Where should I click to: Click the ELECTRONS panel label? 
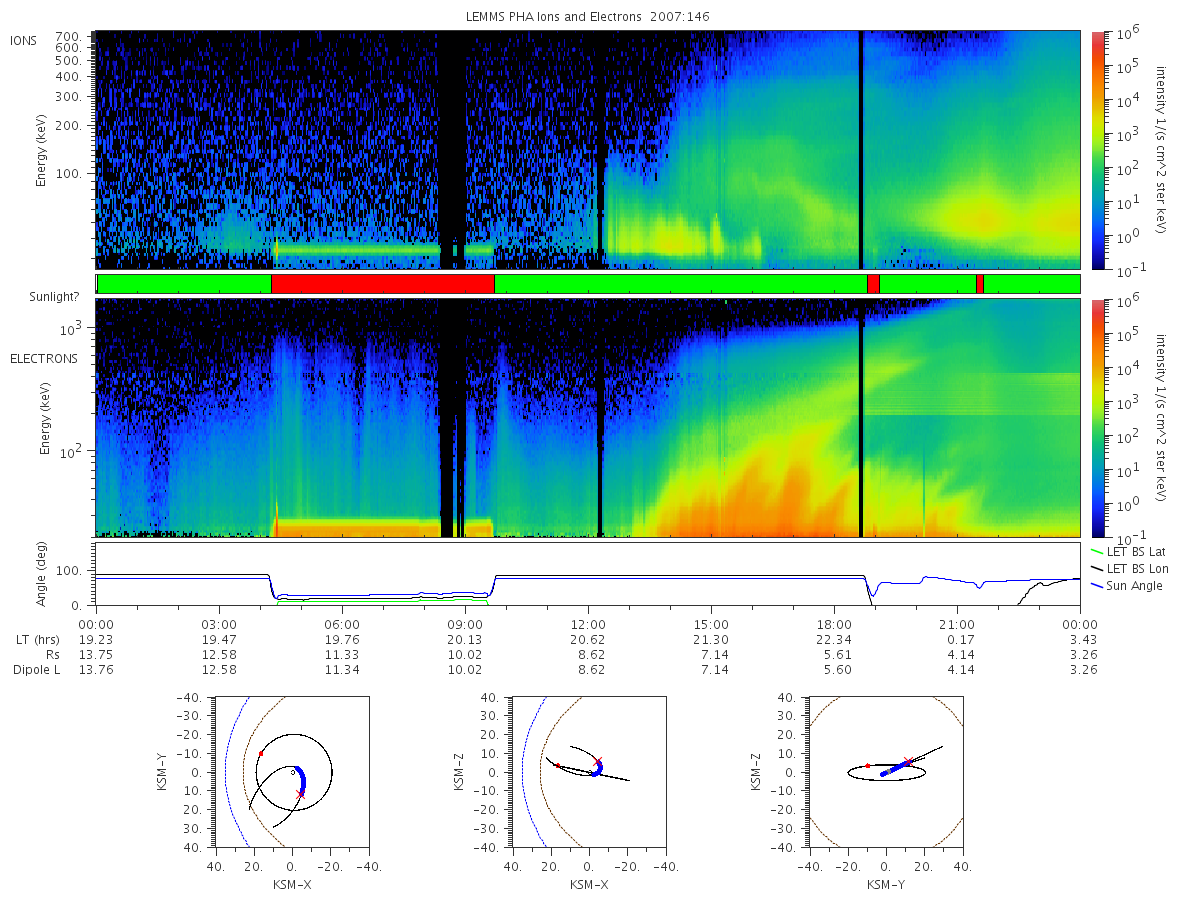point(42,358)
